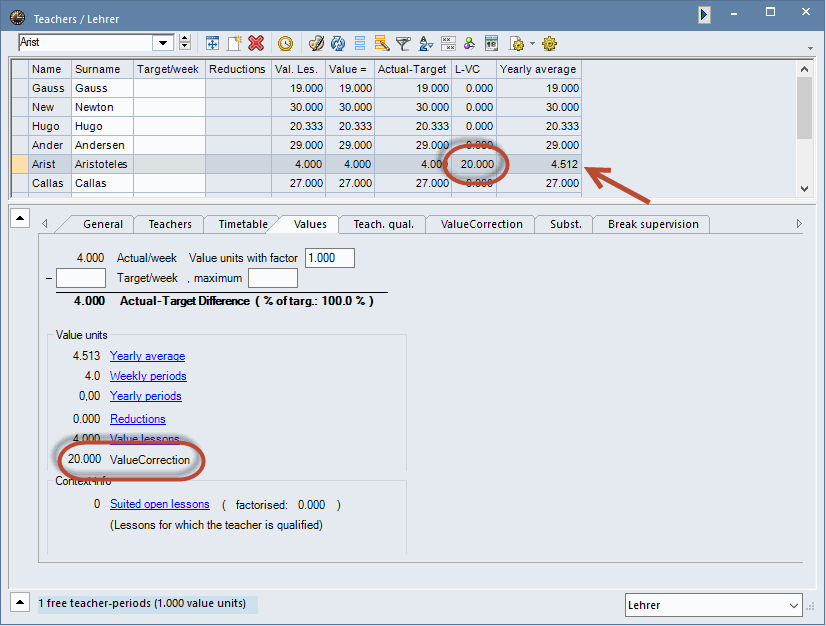
Task: Select the Gauss row name cell
Action: 50,88
